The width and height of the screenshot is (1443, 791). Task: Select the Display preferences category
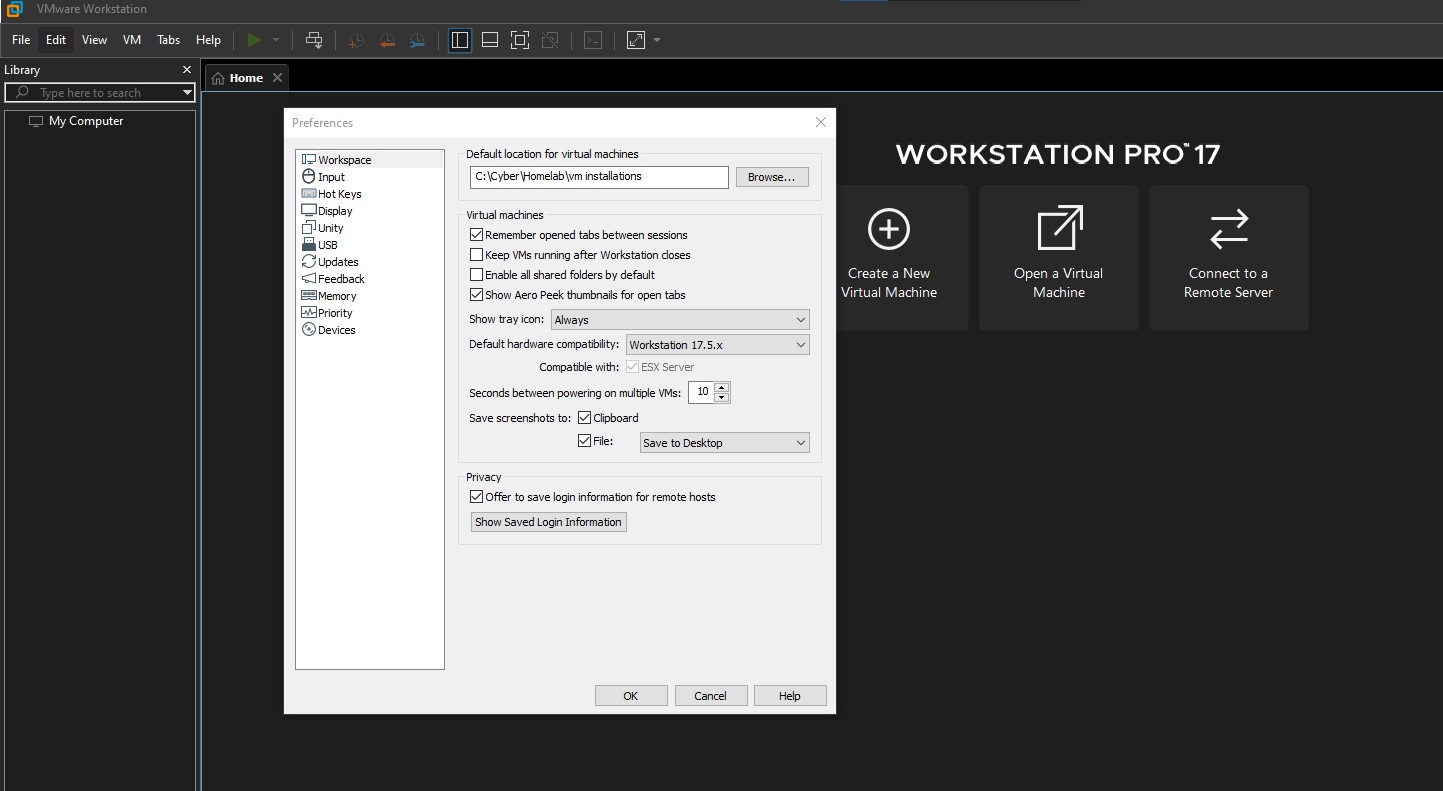coord(334,210)
